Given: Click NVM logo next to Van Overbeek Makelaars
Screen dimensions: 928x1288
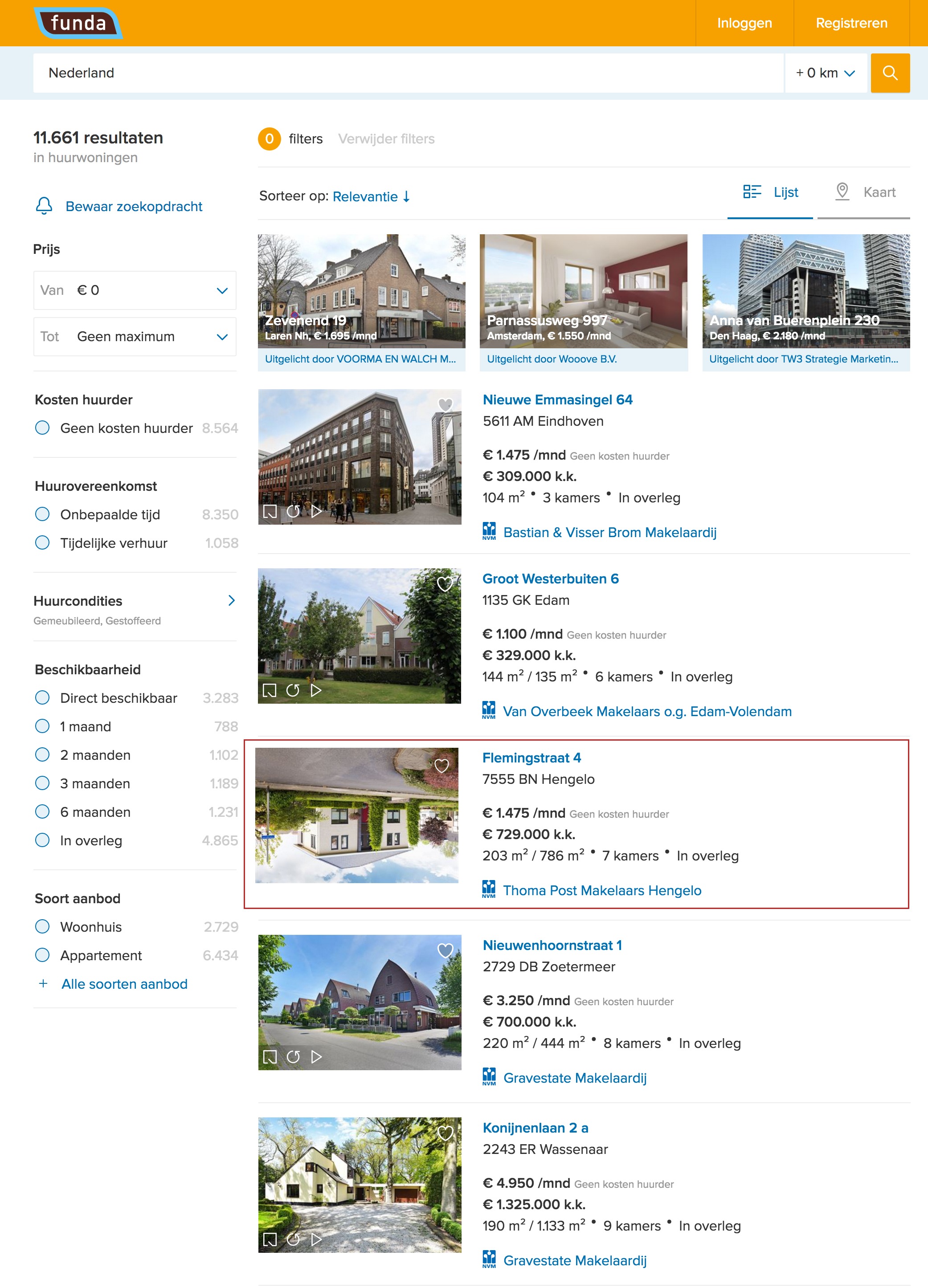Looking at the screenshot, I should pos(488,710).
